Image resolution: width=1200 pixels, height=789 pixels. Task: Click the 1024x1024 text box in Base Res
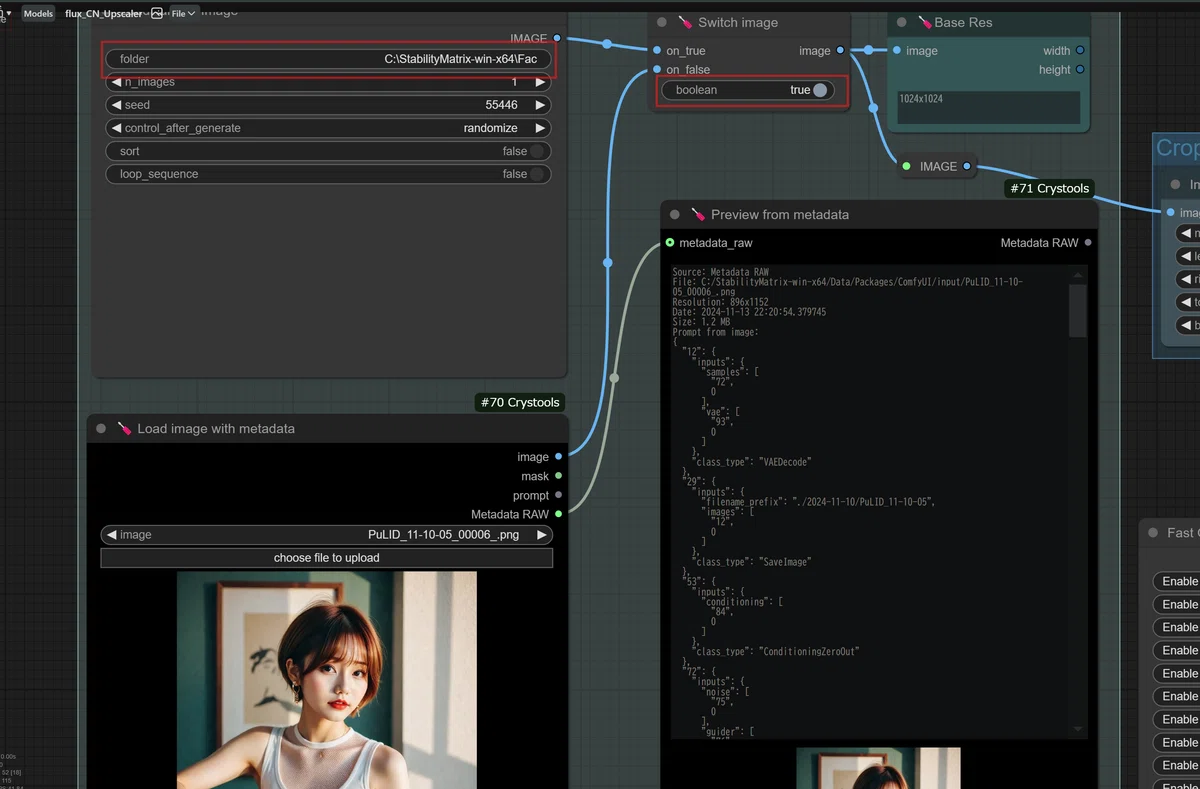tap(988, 108)
